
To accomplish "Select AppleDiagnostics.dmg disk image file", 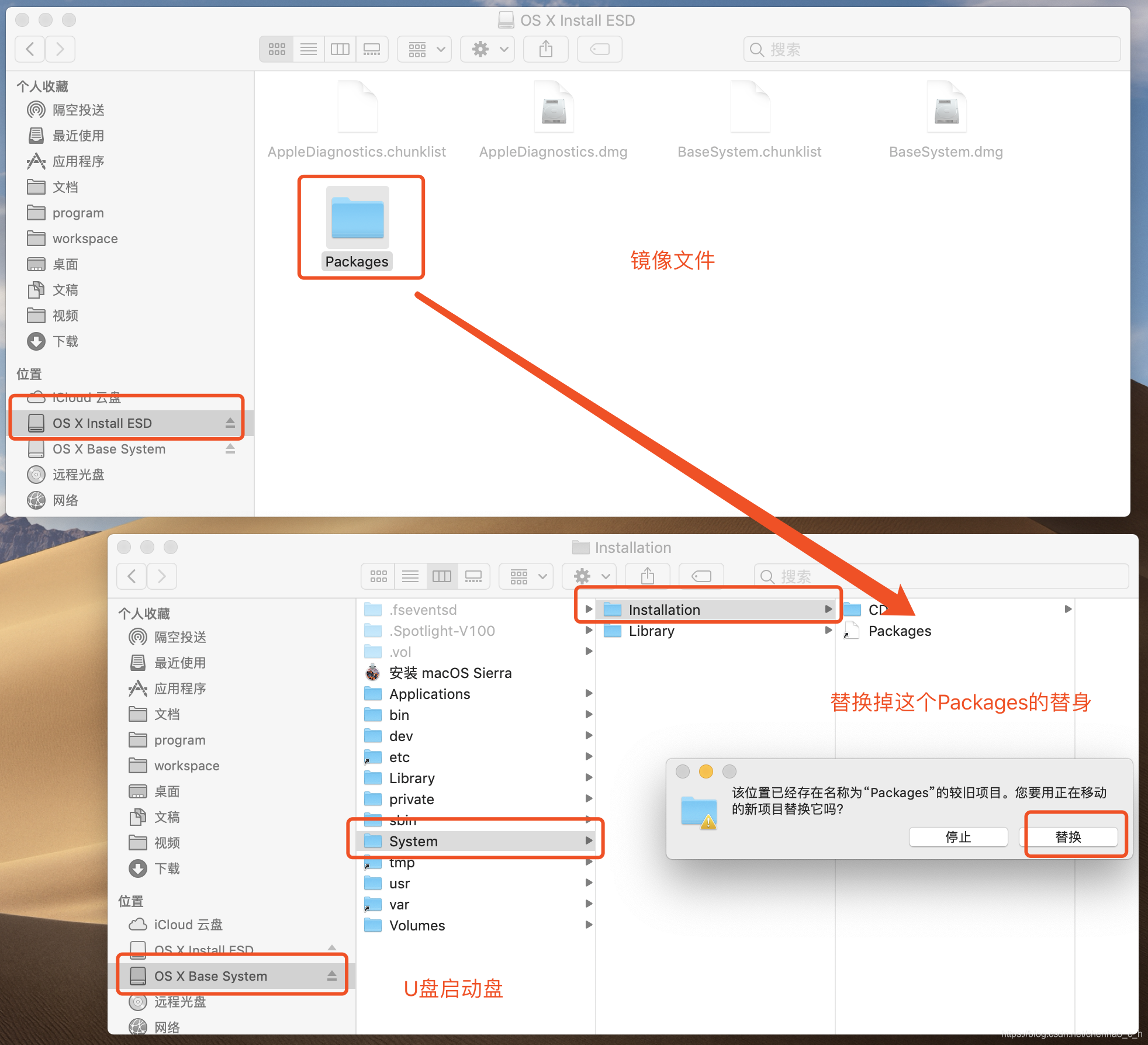I will (x=554, y=120).
